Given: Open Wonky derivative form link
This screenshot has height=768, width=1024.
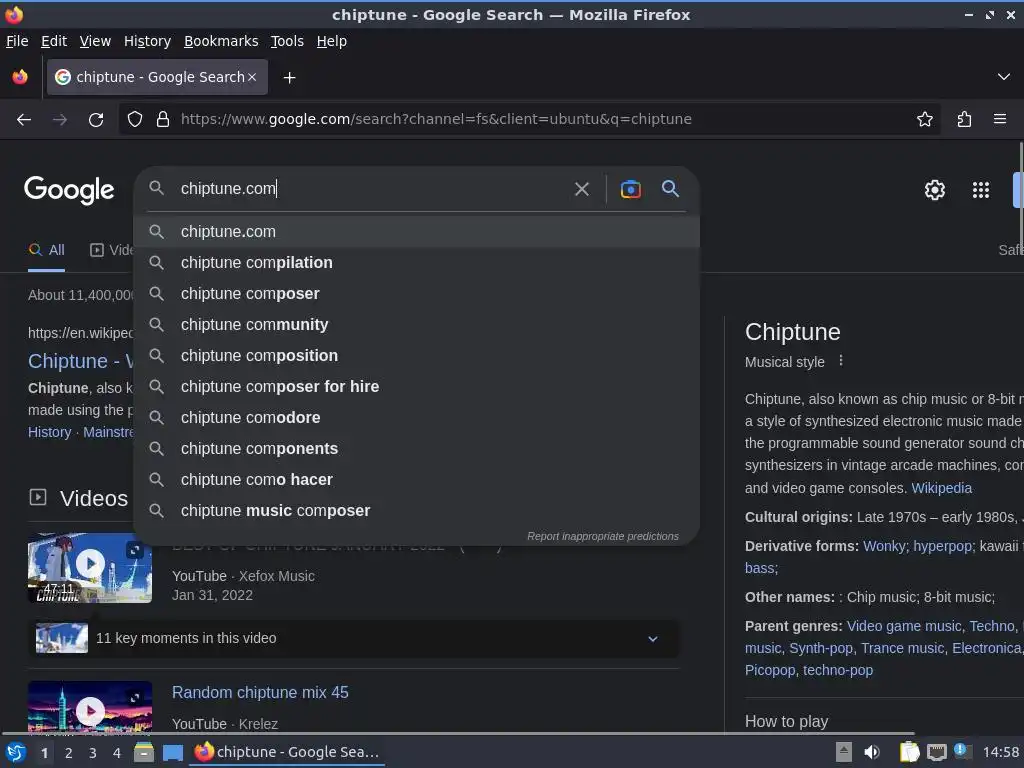Looking at the screenshot, I should pos(884,546).
